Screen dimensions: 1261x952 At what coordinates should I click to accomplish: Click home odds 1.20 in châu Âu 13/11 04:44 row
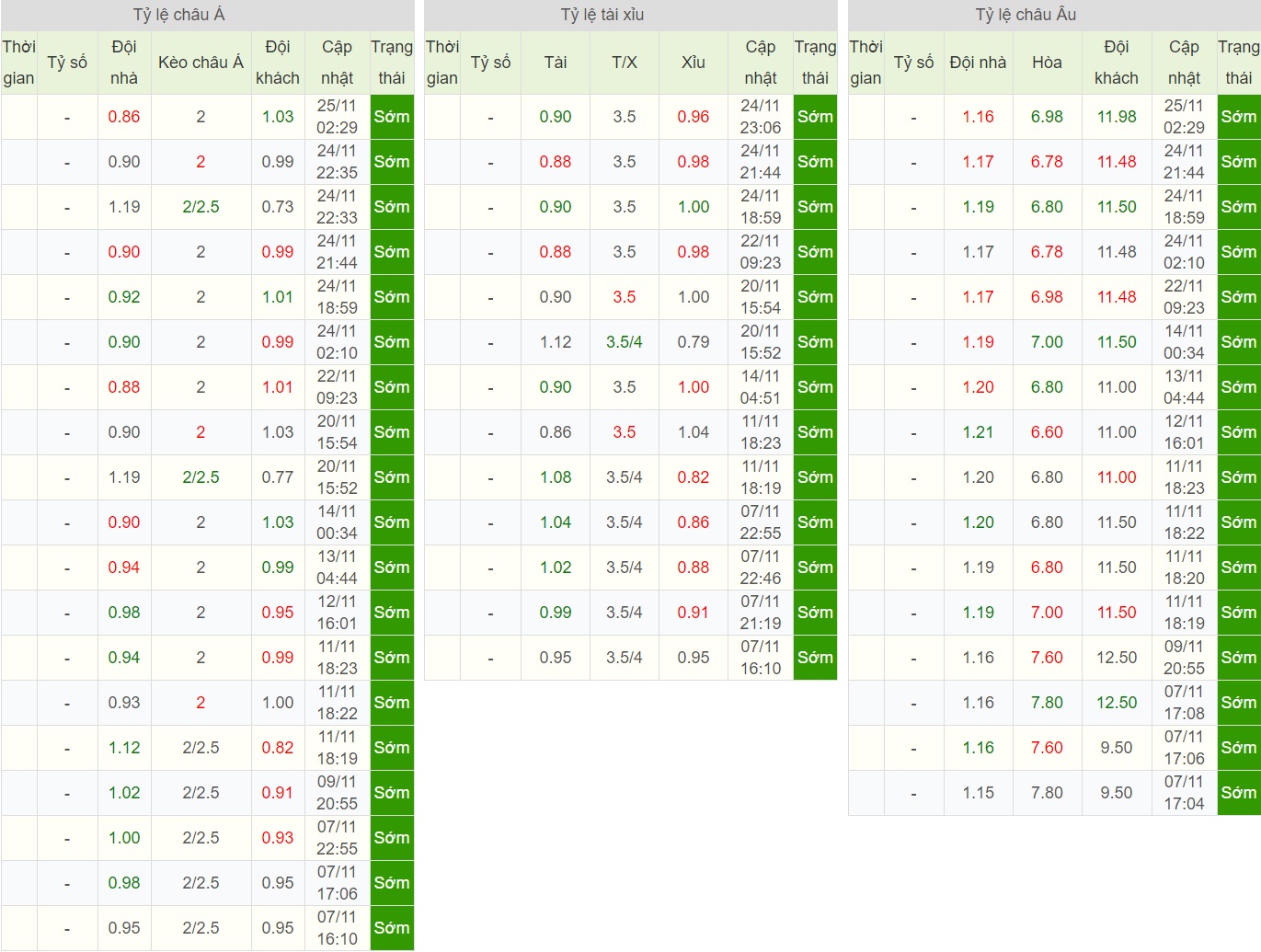(979, 387)
